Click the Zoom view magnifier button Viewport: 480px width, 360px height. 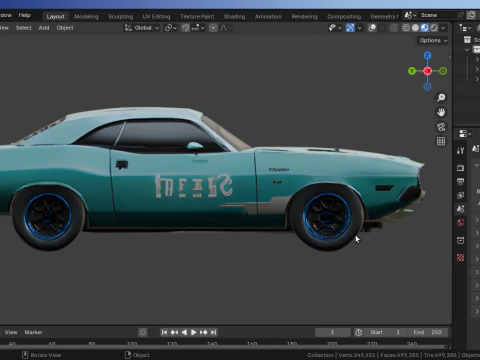(x=441, y=97)
